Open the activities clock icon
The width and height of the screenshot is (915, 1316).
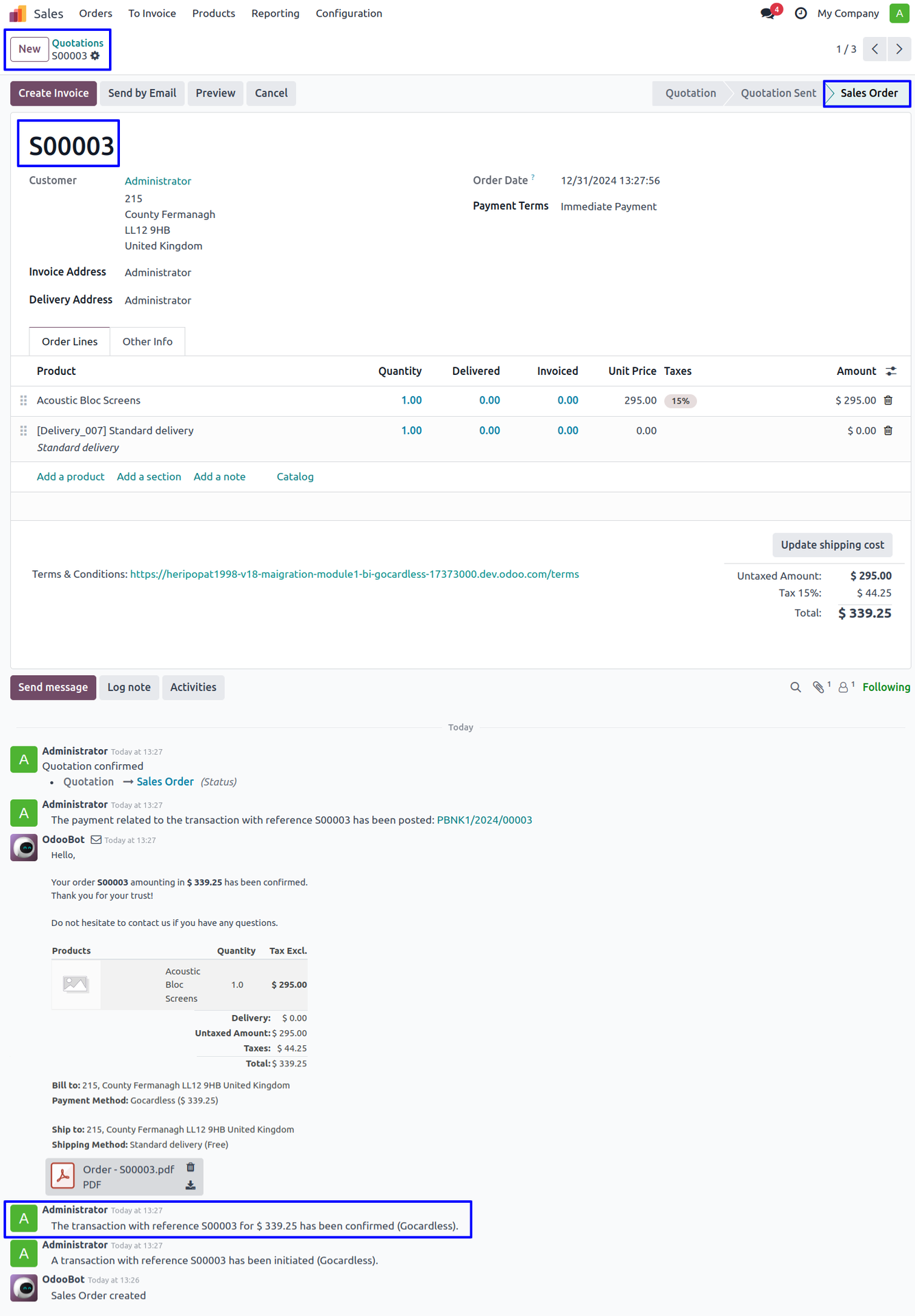(801, 14)
